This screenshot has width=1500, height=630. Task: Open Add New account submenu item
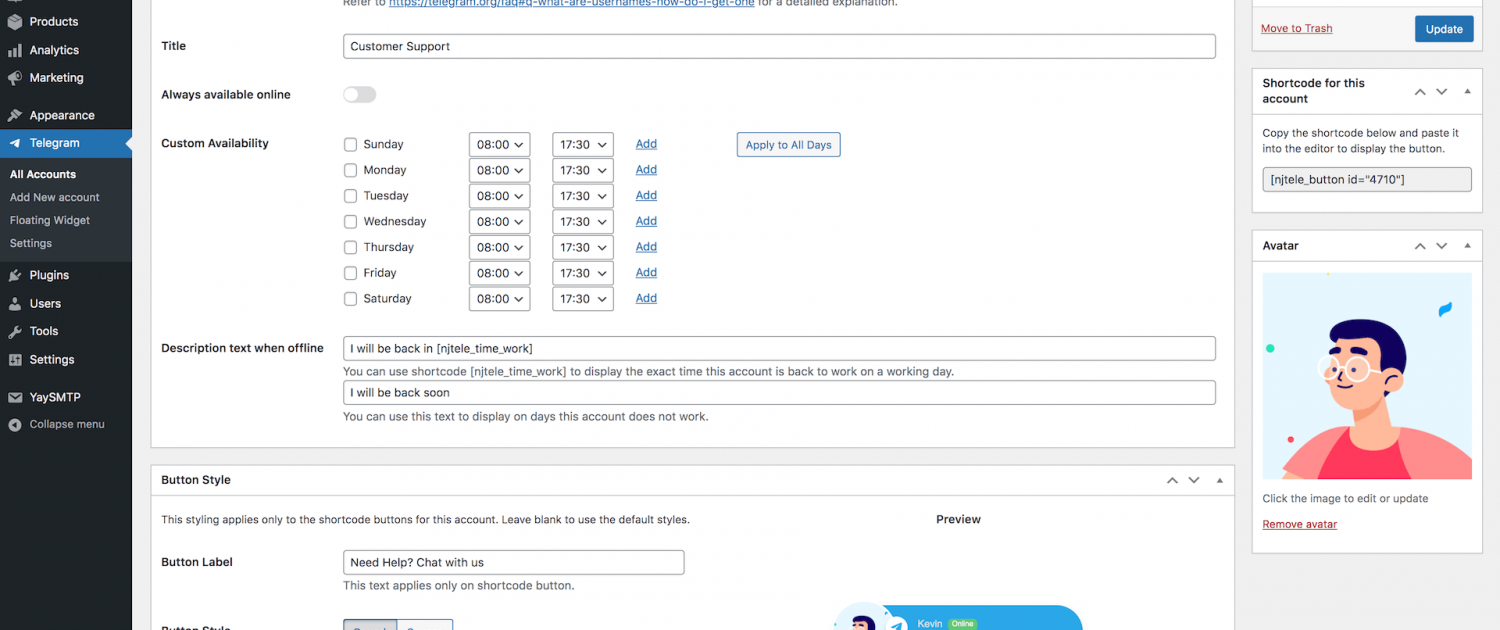coord(55,197)
